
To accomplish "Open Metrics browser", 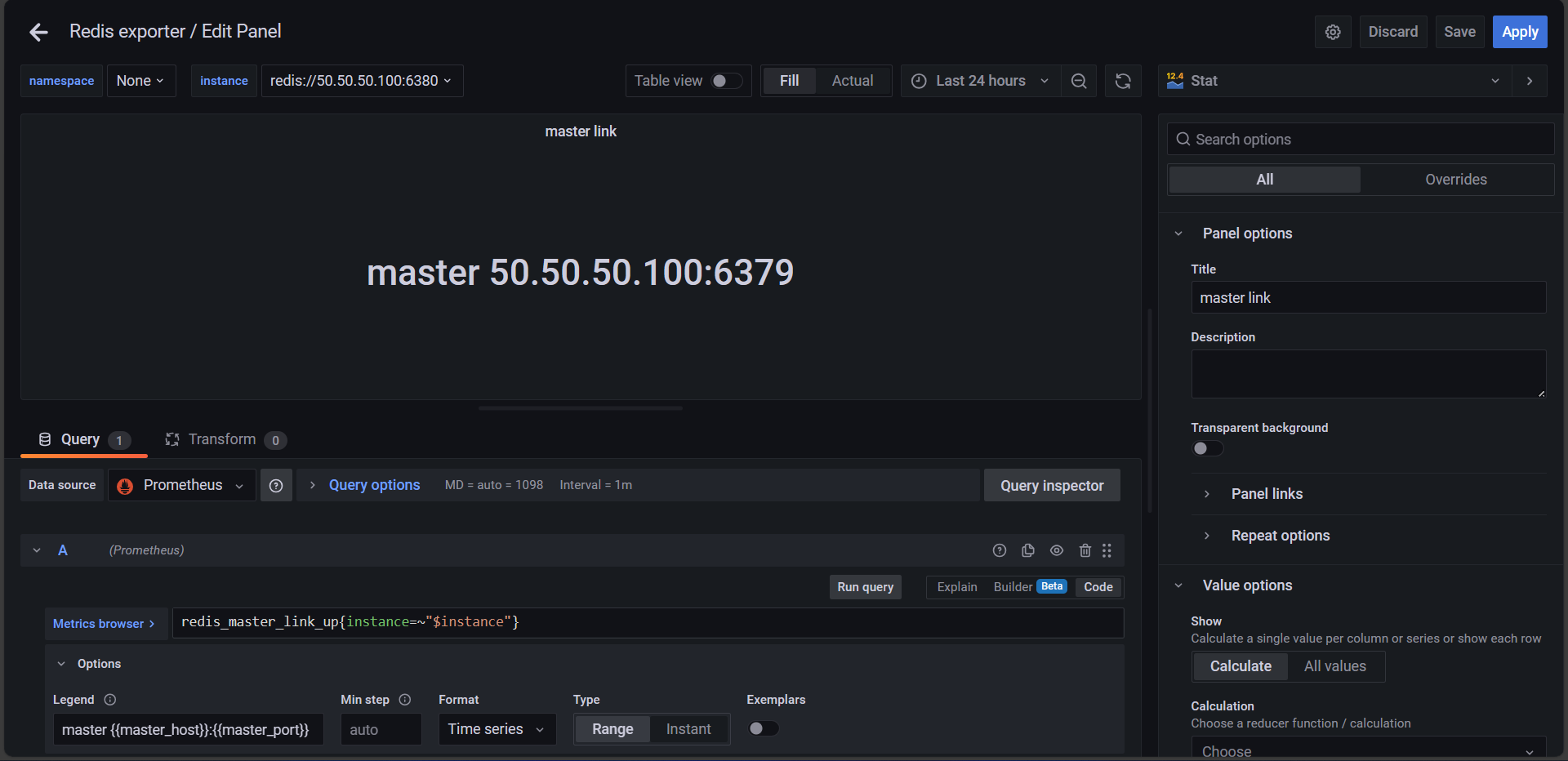I will (x=106, y=623).
